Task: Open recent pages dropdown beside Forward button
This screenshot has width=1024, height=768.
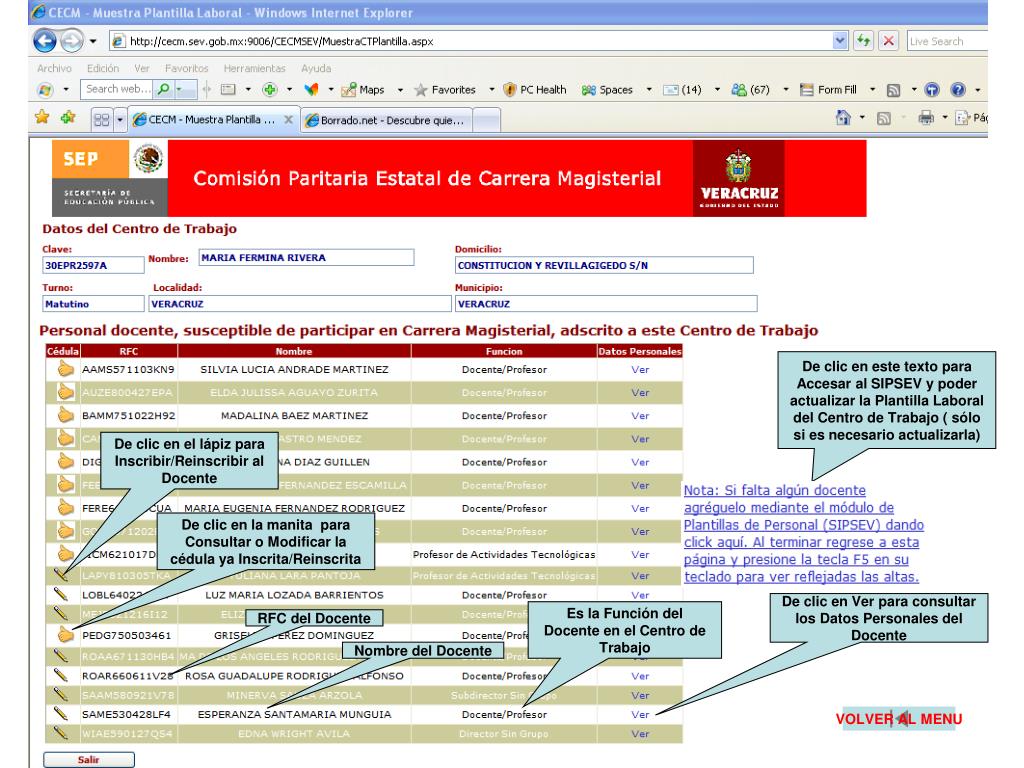Action: [93, 41]
